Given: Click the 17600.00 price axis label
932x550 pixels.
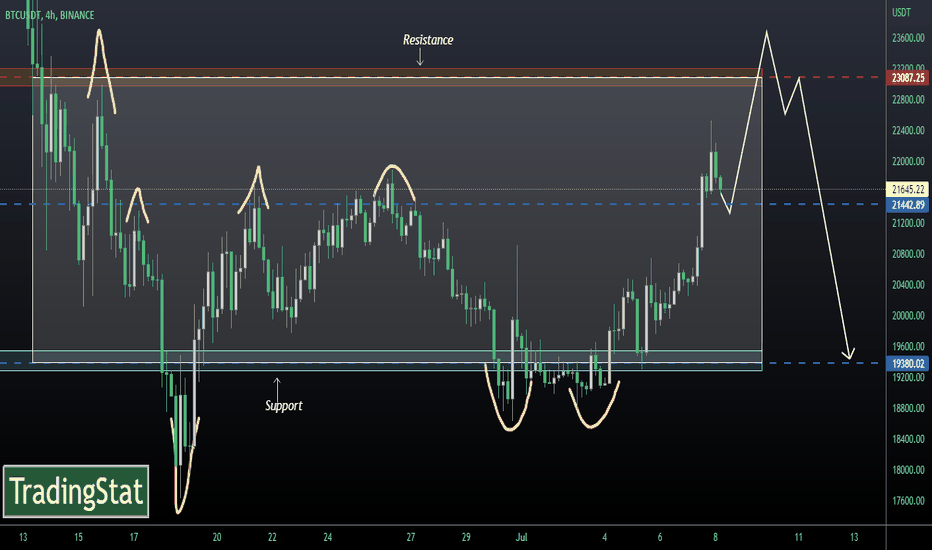Looking at the screenshot, I should [908, 501].
